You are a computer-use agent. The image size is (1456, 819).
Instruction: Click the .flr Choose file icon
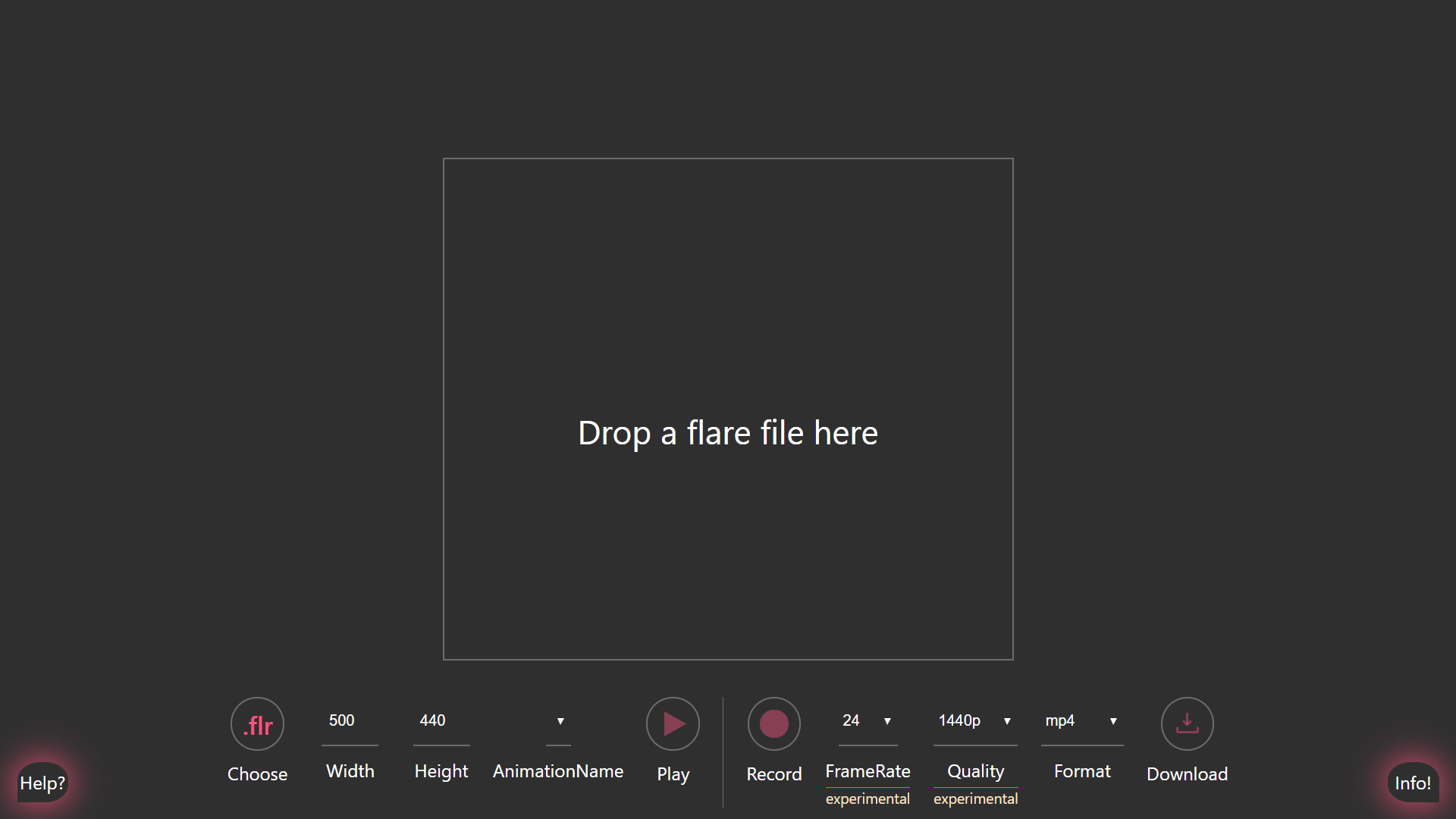pyautogui.click(x=257, y=724)
